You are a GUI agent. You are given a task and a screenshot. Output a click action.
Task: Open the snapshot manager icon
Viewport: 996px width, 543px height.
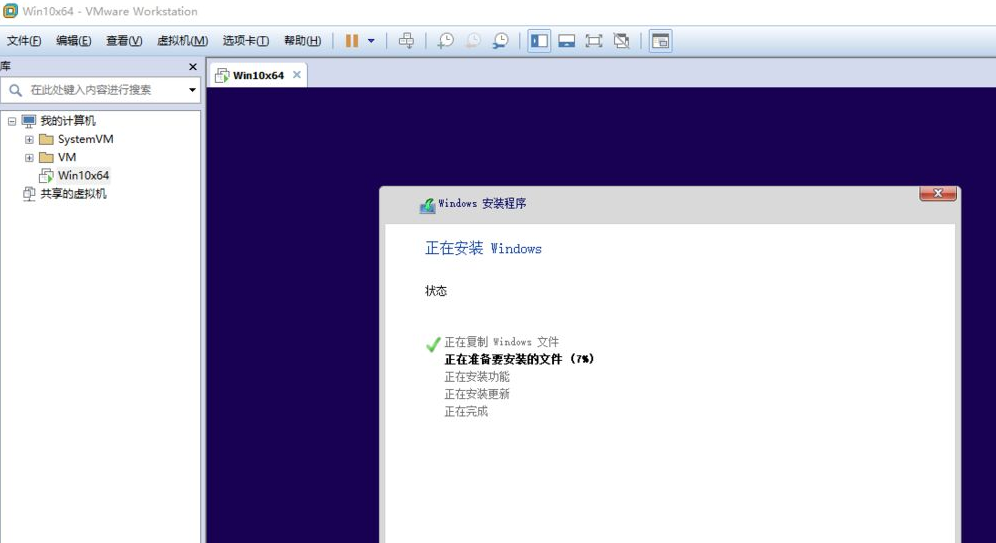[x=500, y=41]
